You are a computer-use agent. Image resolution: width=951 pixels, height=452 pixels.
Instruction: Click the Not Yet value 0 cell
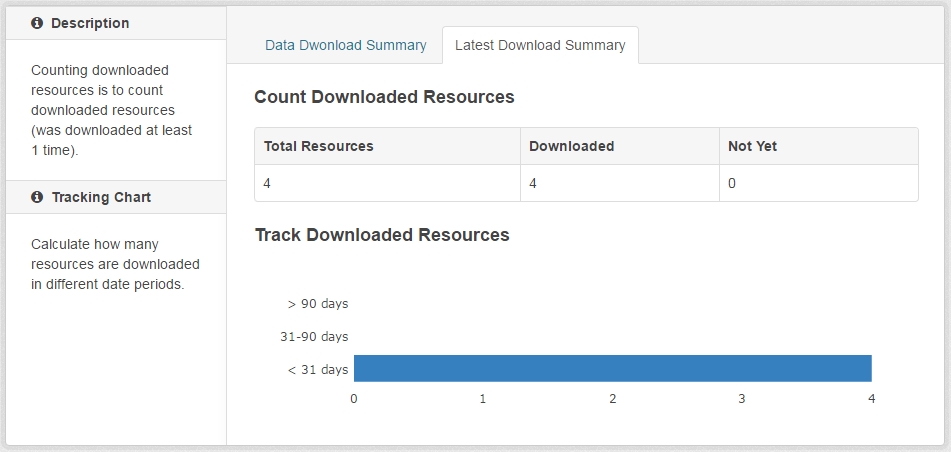click(x=818, y=183)
